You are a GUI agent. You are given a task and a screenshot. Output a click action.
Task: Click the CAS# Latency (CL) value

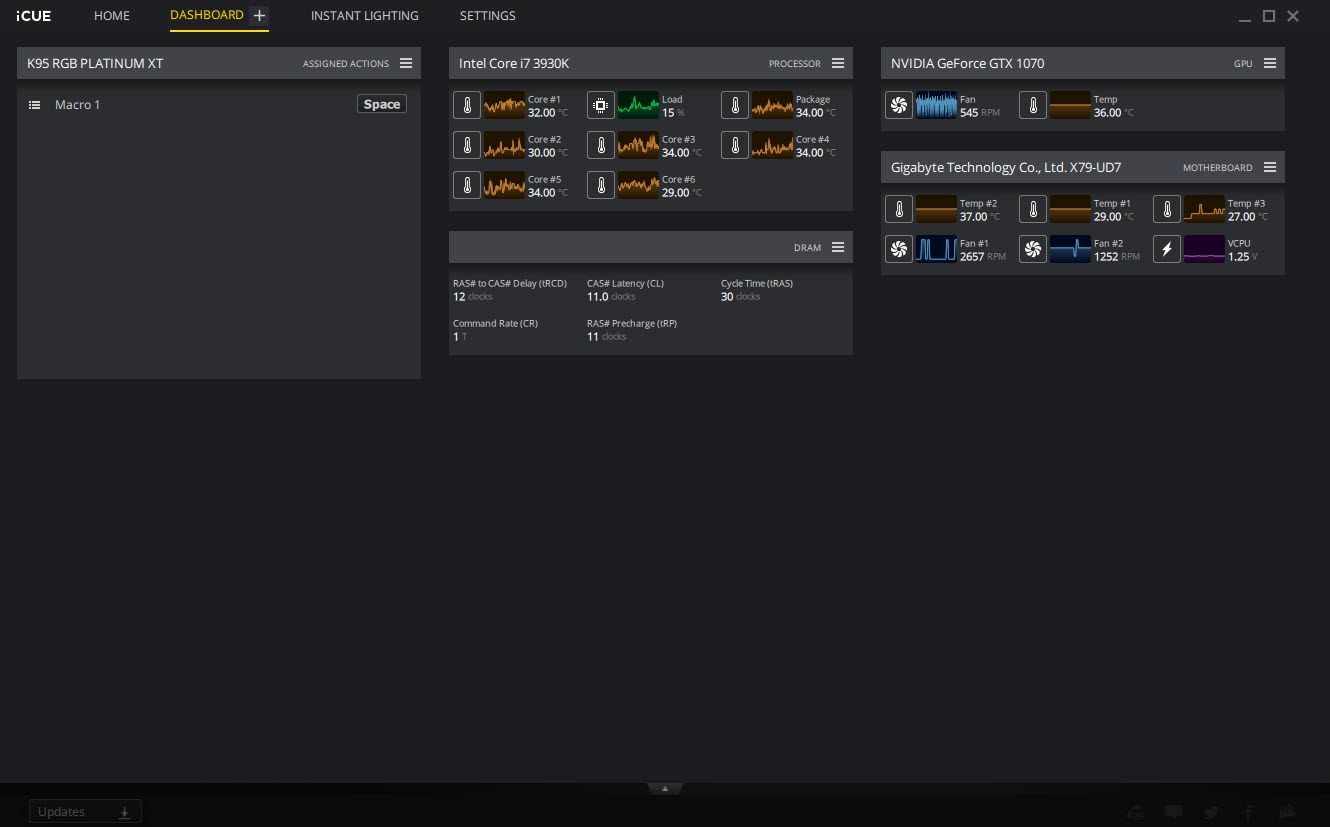click(611, 297)
